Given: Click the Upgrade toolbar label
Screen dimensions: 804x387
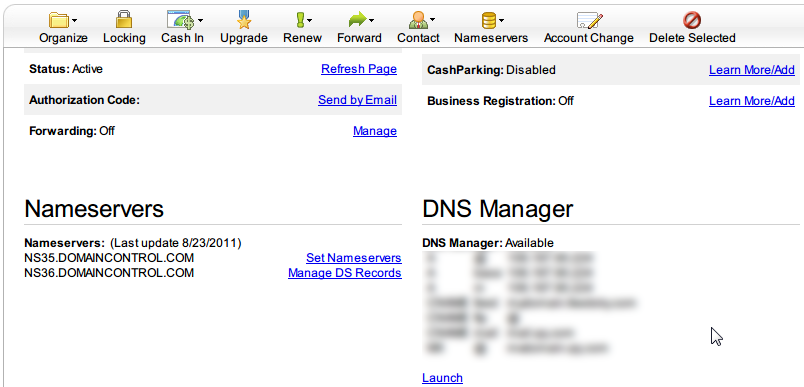Looking at the screenshot, I should click(244, 38).
